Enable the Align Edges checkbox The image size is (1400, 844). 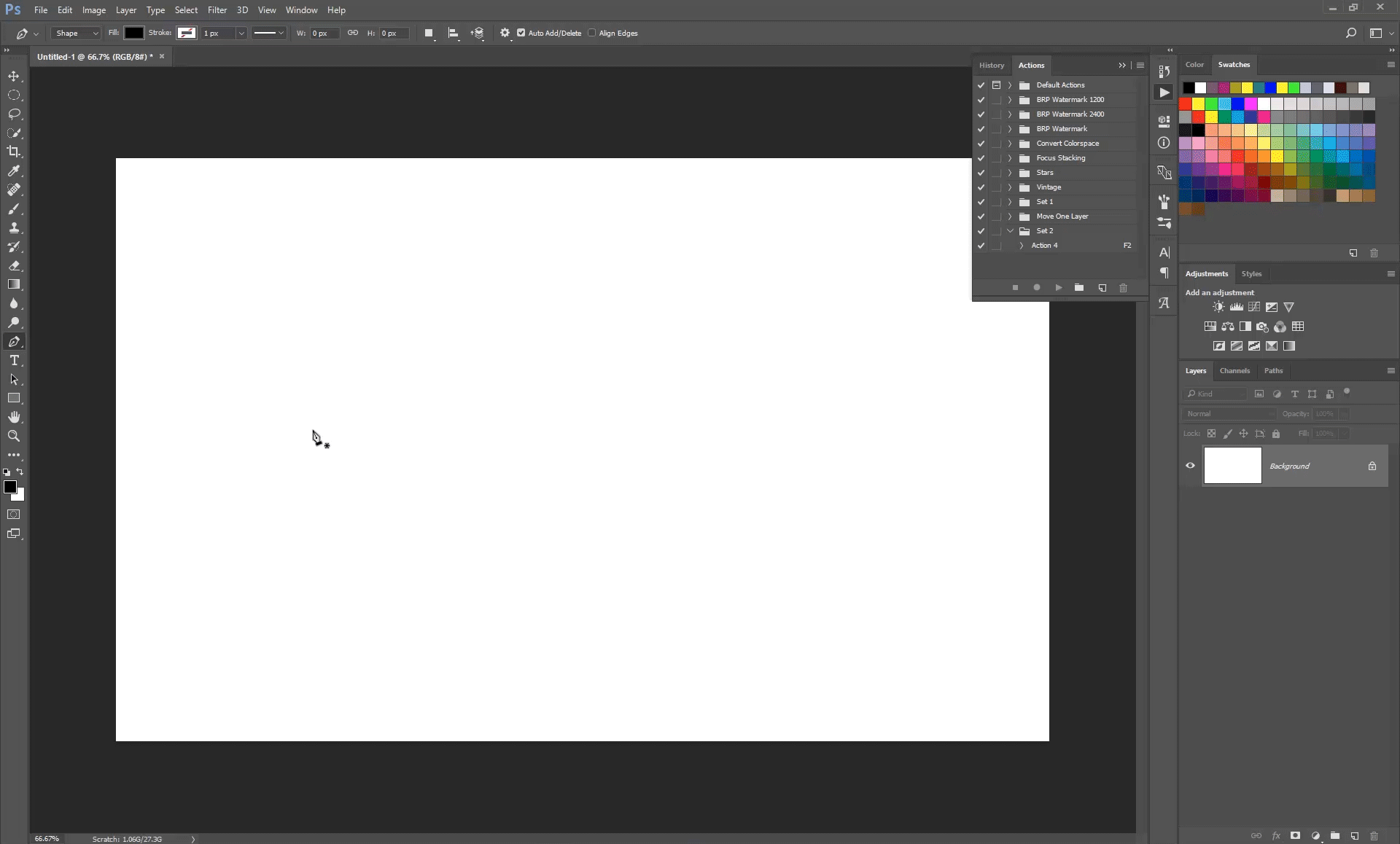pos(592,33)
